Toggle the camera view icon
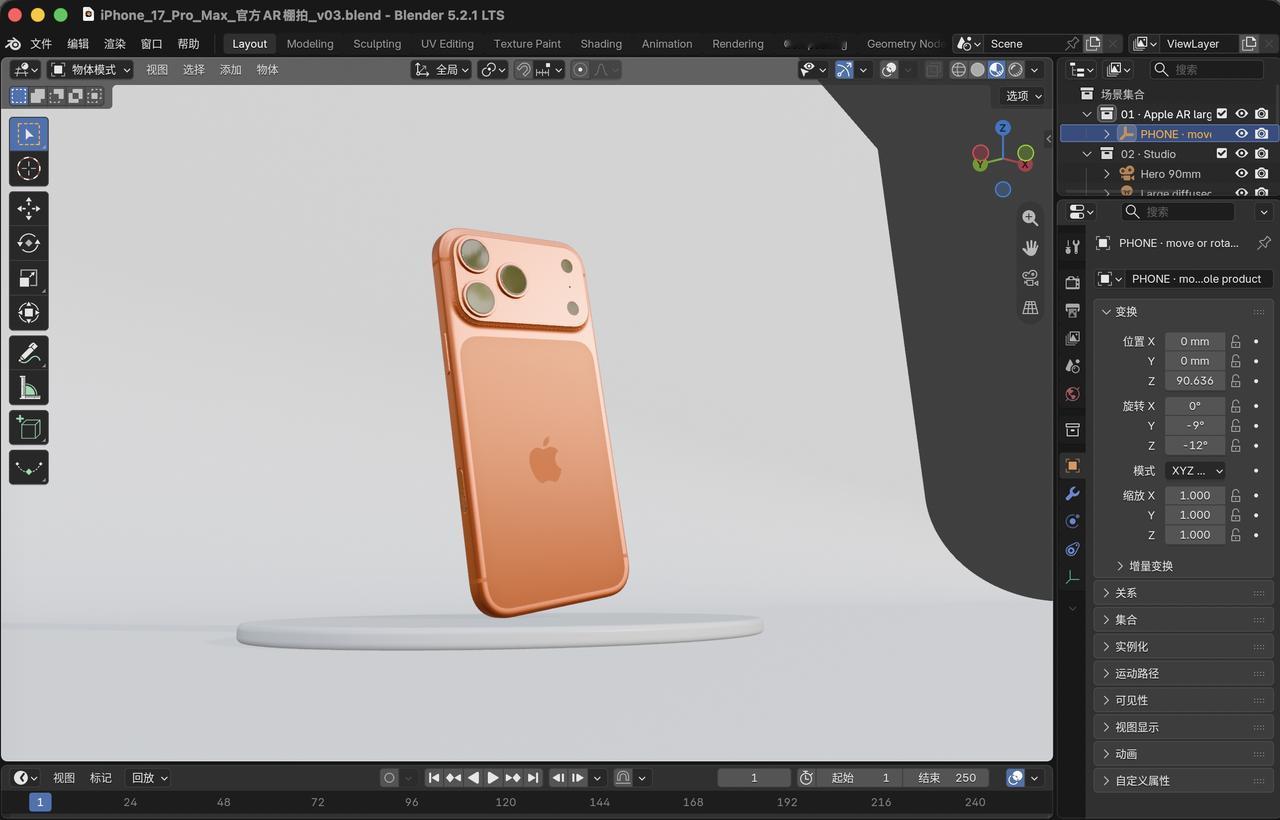Viewport: 1280px width, 820px height. 1030,278
